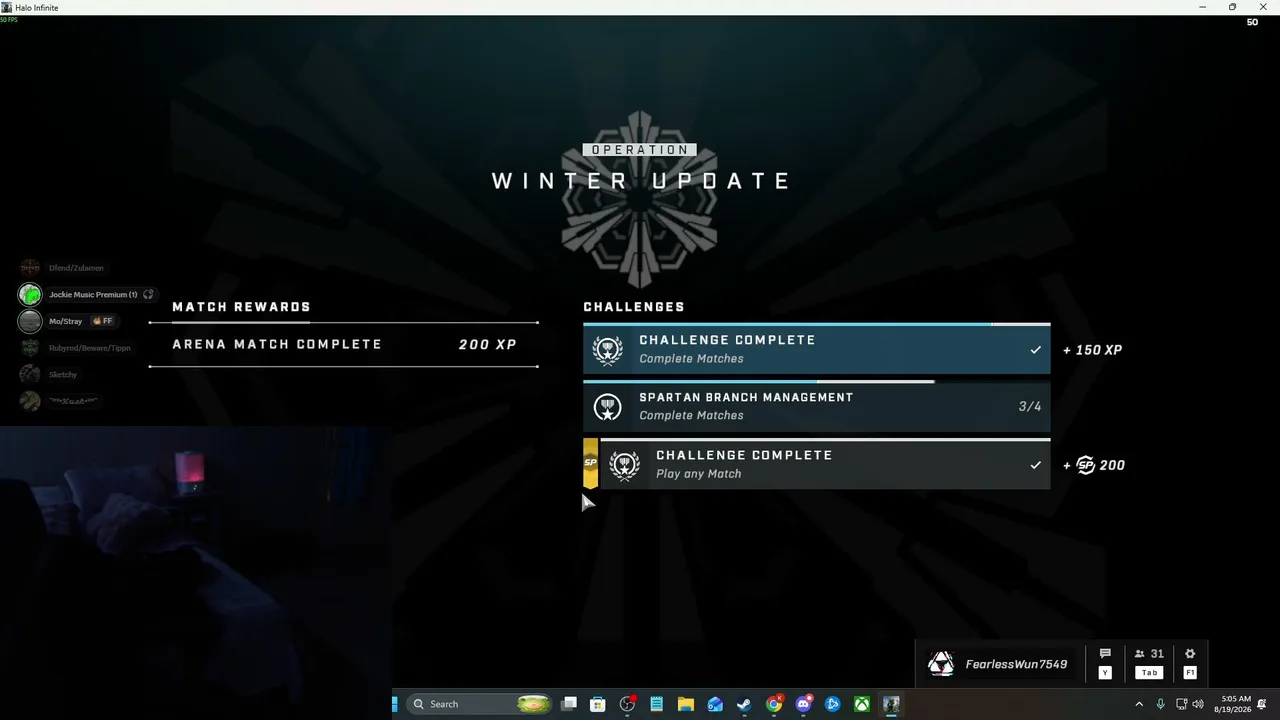
Task: Click the "WINTER UPDATE" operation title
Action: [641, 181]
